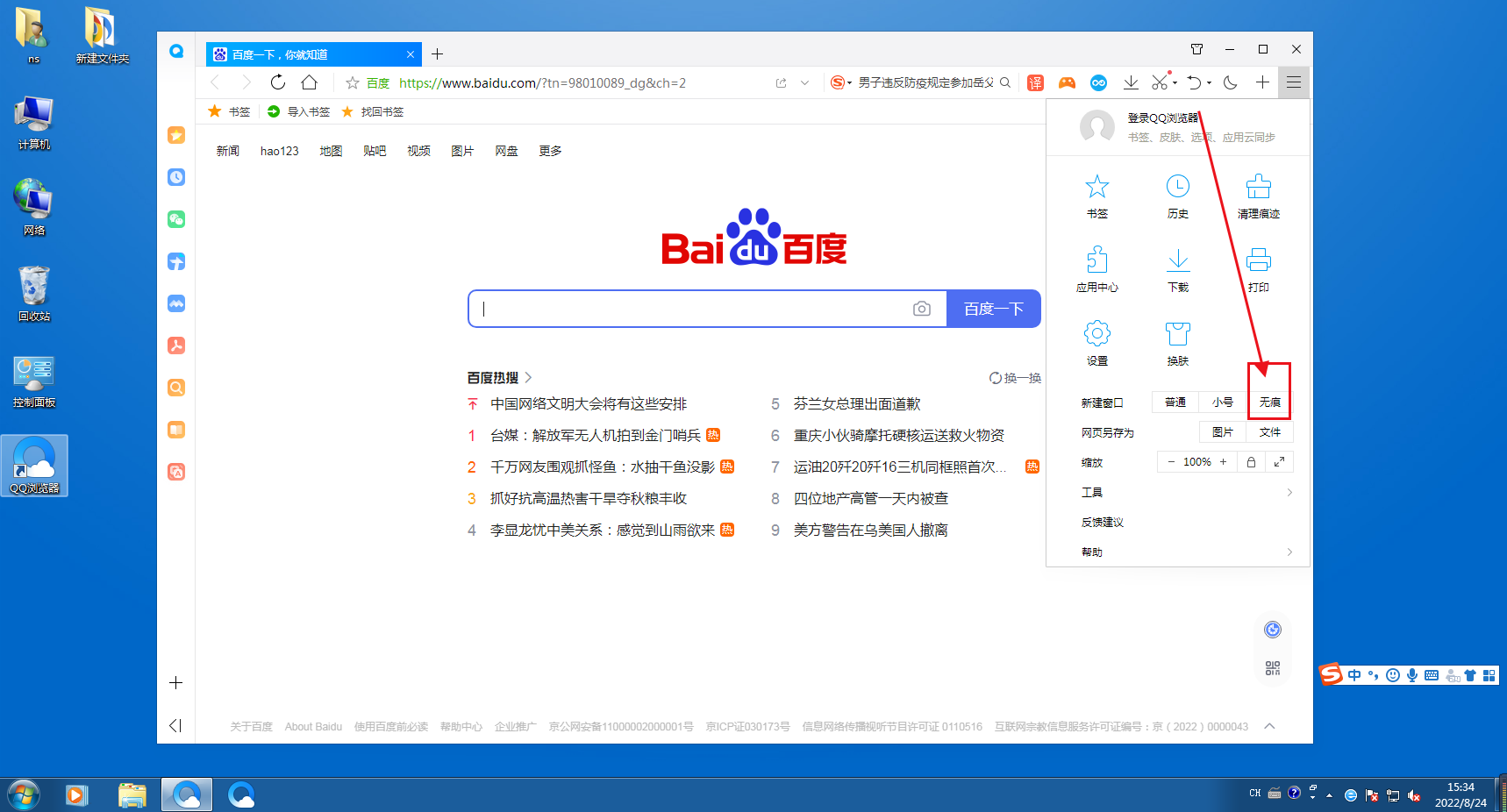Screen dimensions: 1507x812
Task: Open the 地图 map nav item
Action: coord(331,151)
